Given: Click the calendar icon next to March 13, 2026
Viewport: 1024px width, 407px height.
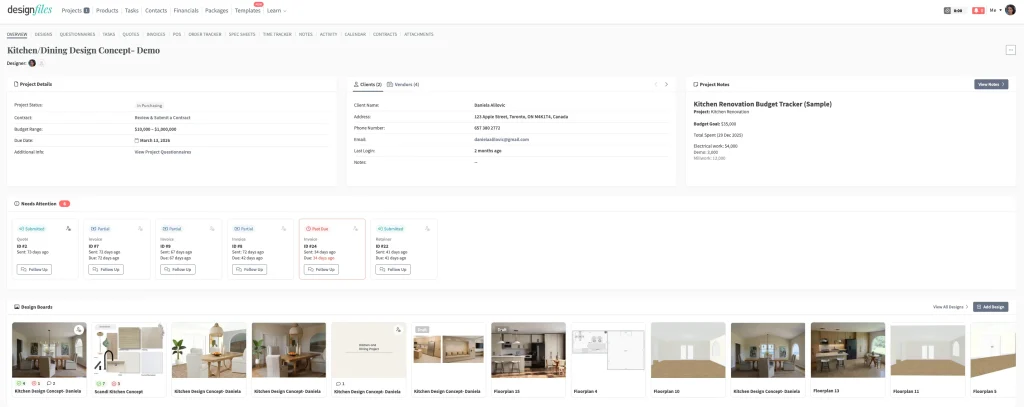Looking at the screenshot, I should (136, 140).
